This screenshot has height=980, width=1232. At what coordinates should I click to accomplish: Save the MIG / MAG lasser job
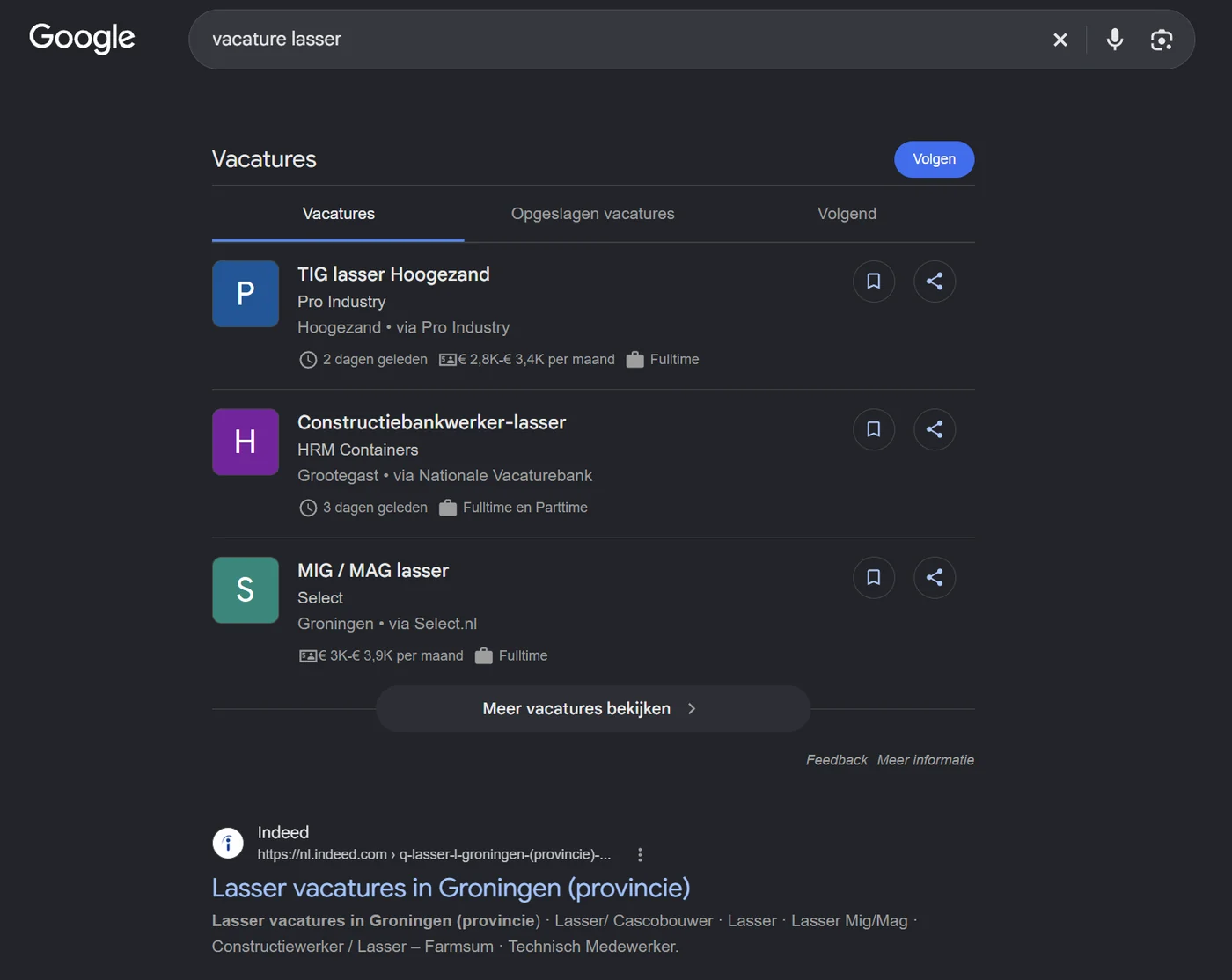(874, 578)
